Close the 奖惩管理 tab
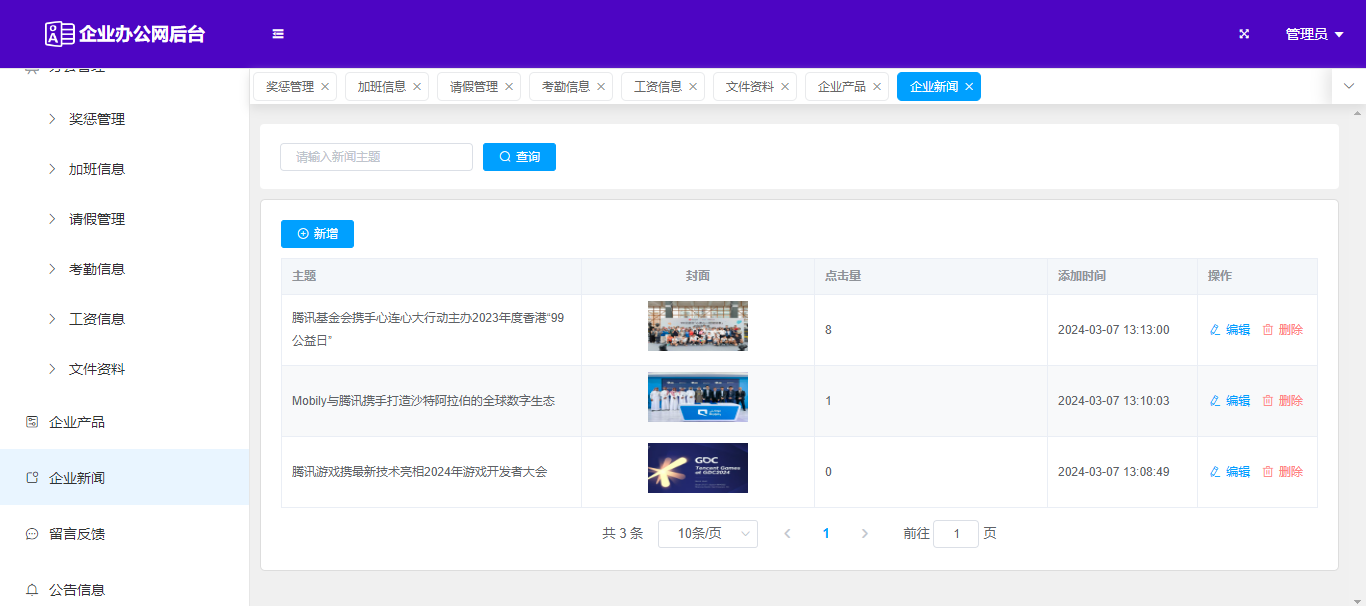Viewport: 1366px width, 606px height. tap(325, 87)
